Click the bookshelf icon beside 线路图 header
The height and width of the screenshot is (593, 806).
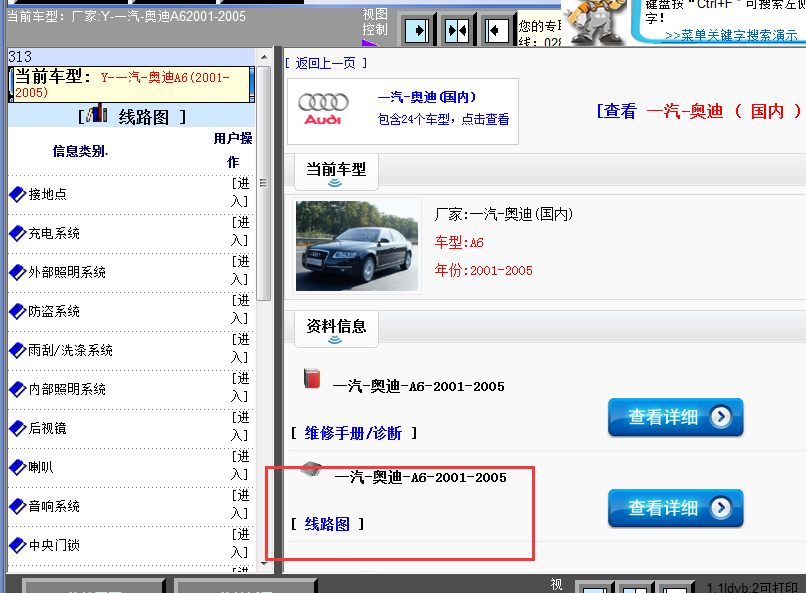(97, 114)
